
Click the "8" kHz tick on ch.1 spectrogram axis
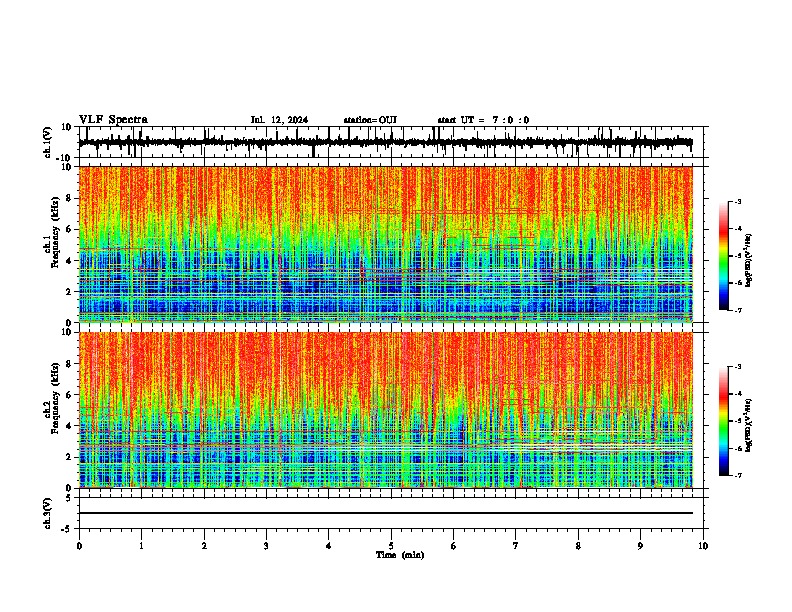coord(70,198)
